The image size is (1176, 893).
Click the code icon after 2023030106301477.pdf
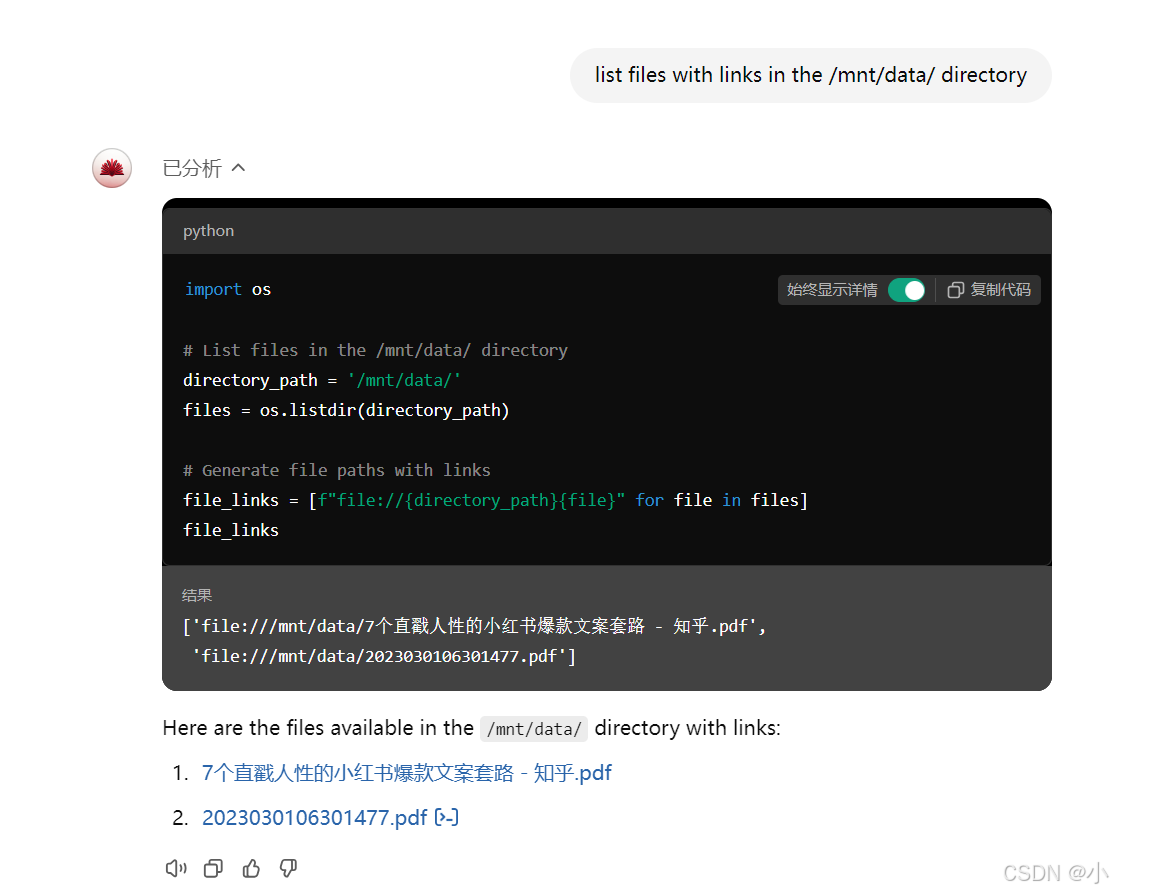(447, 818)
